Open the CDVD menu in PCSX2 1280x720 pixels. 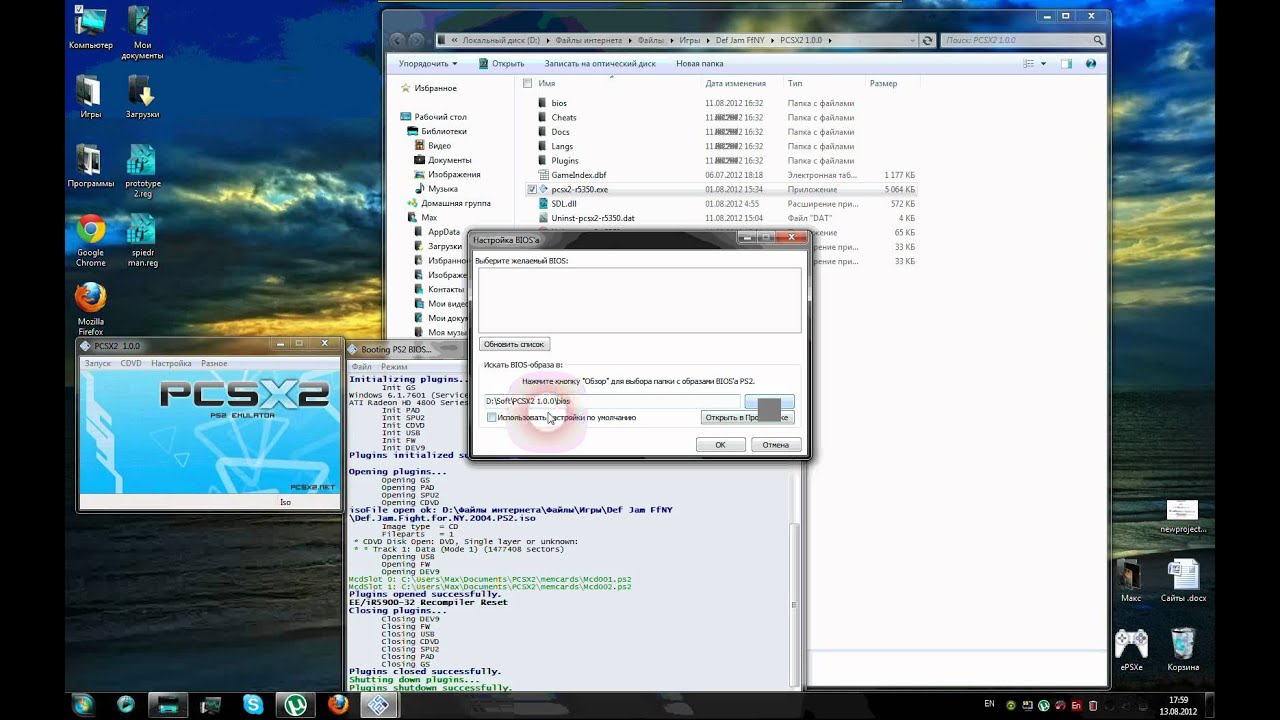click(x=131, y=363)
